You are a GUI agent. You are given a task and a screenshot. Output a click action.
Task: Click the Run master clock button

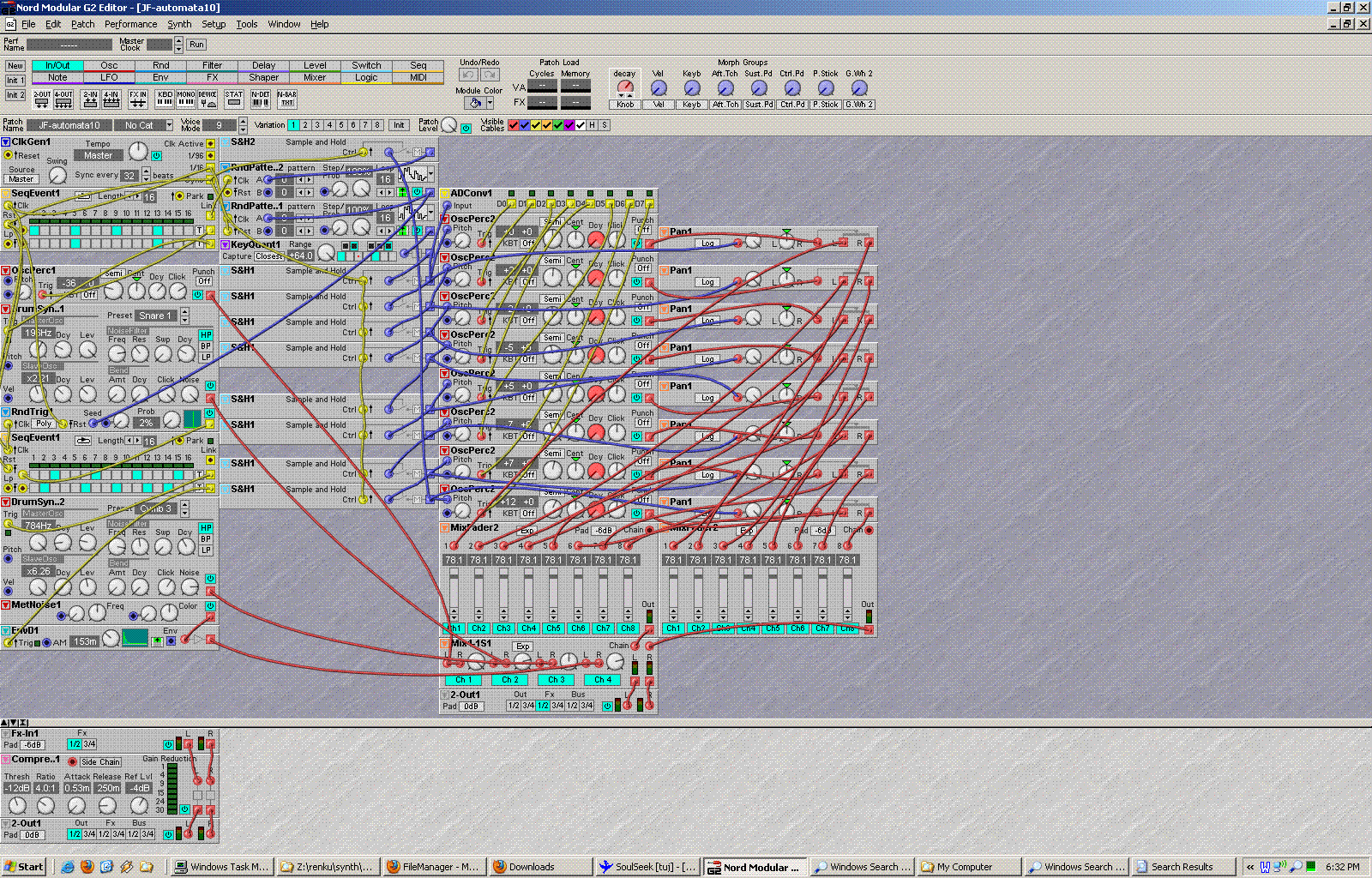pos(196,45)
